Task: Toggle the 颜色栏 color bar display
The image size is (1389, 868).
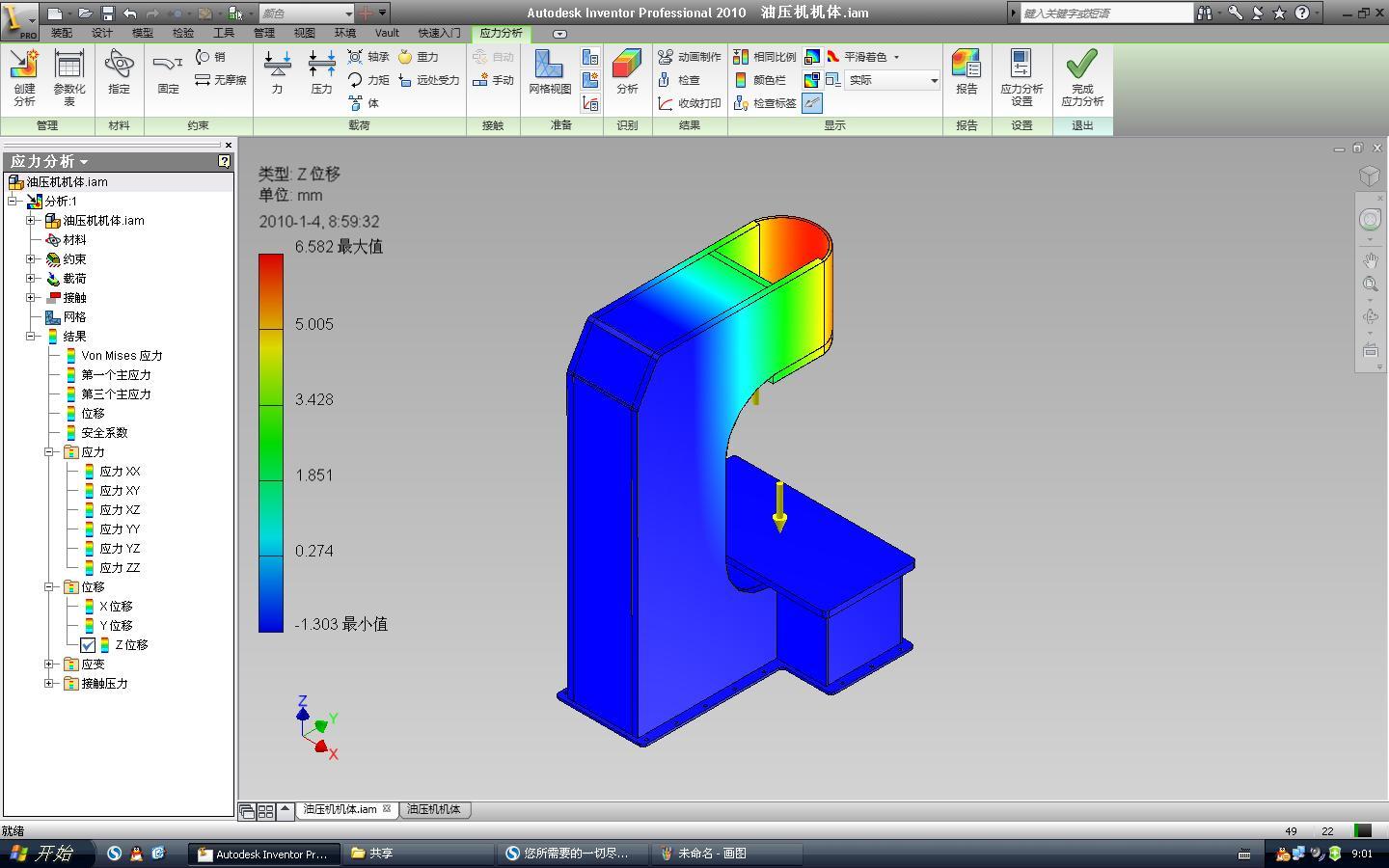Action: [x=760, y=80]
